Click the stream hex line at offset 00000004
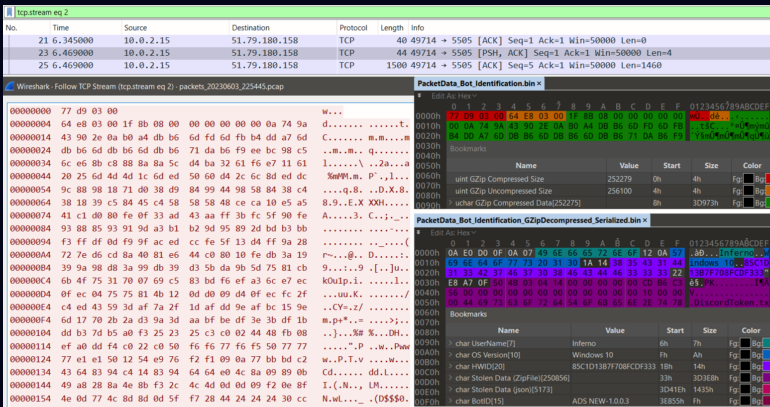 coord(210,124)
